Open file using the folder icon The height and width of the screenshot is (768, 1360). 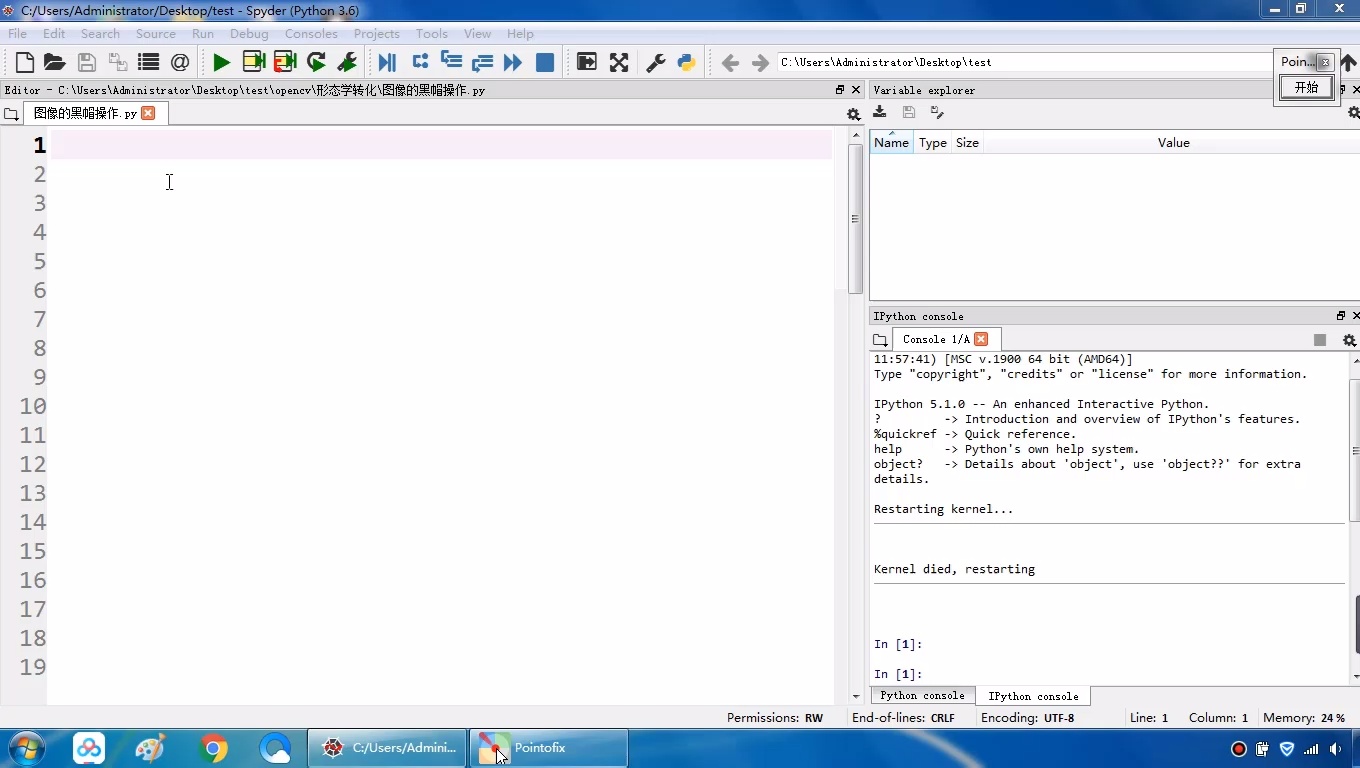[55, 63]
